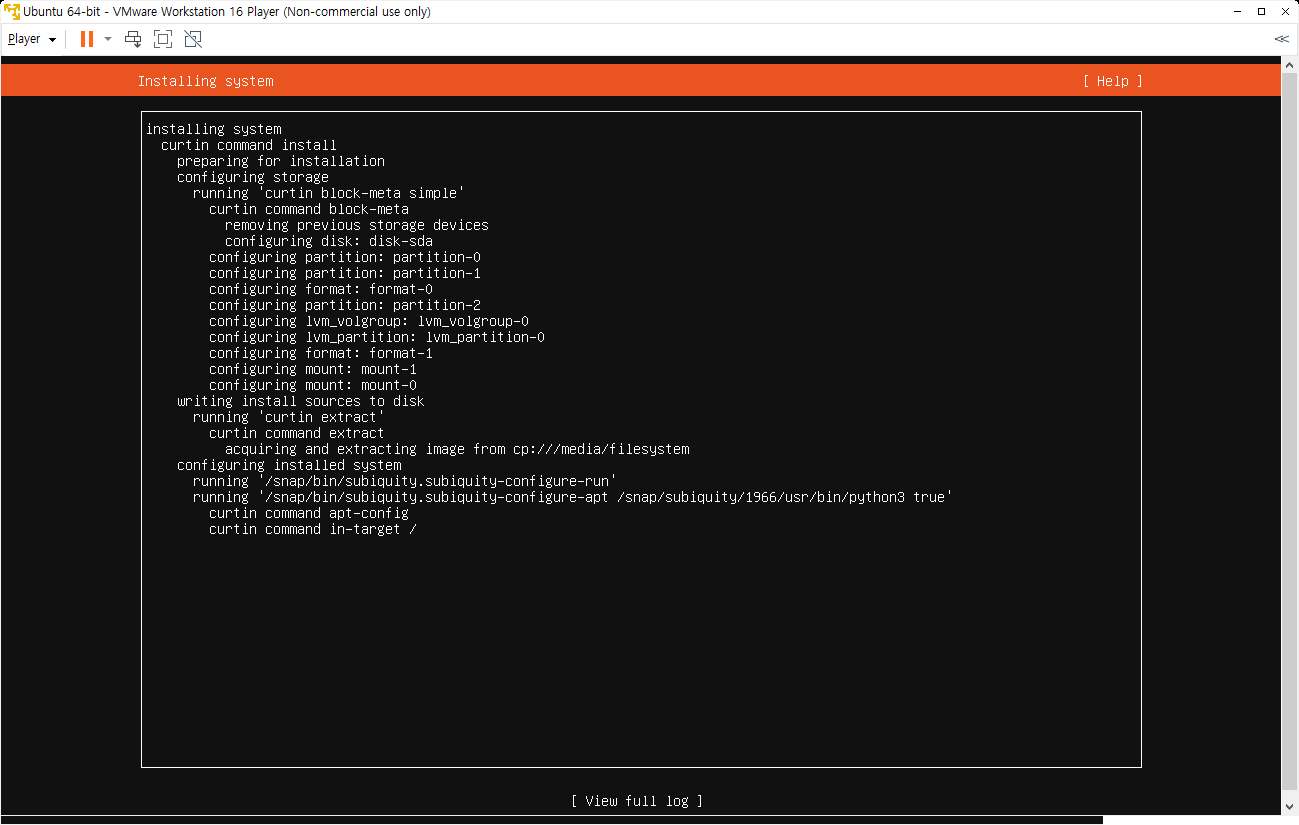Viewport: 1299px width, 825px height.
Task: Click the 'curtin command block-meta' line
Action: pyautogui.click(x=309, y=209)
